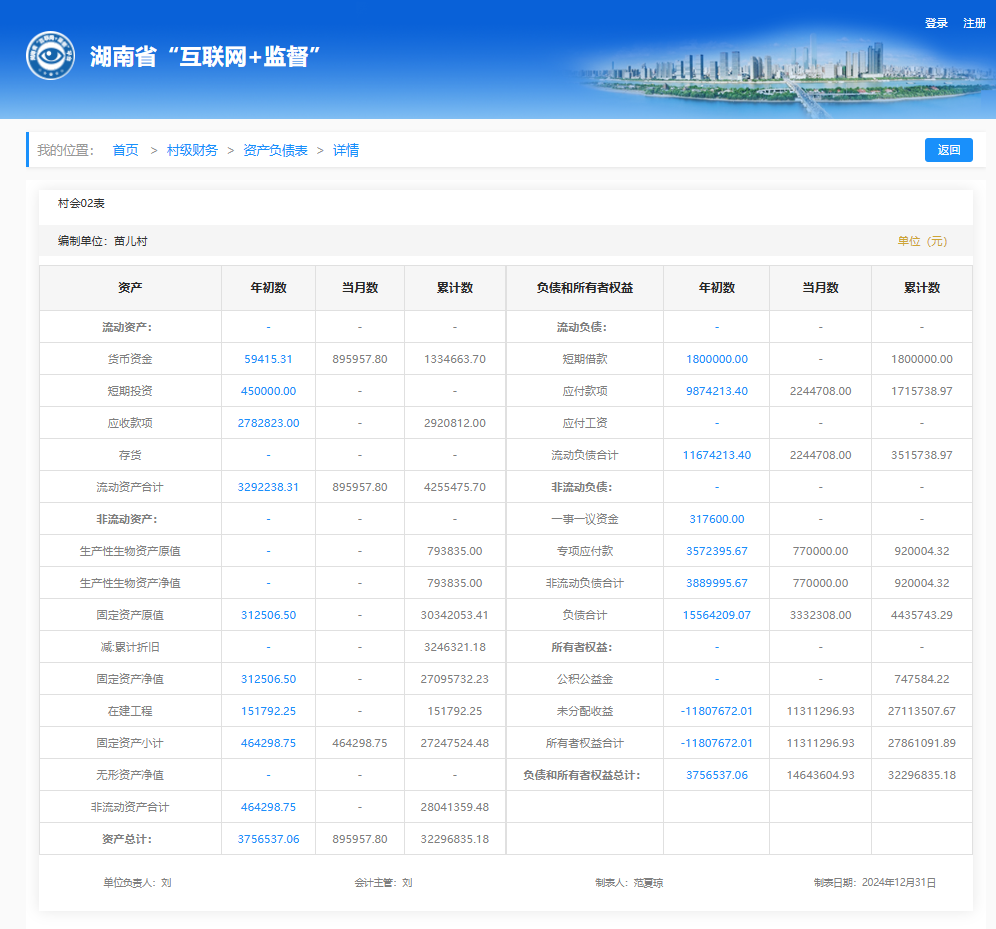Click 编制单位: 苗儿村 label
The image size is (996, 929).
point(103,241)
